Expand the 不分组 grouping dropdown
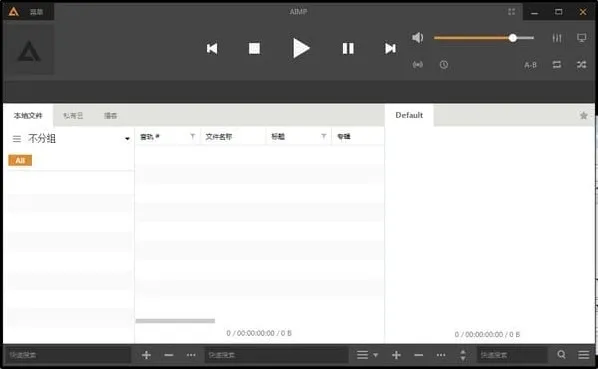This screenshot has height=369, width=598. 127,139
